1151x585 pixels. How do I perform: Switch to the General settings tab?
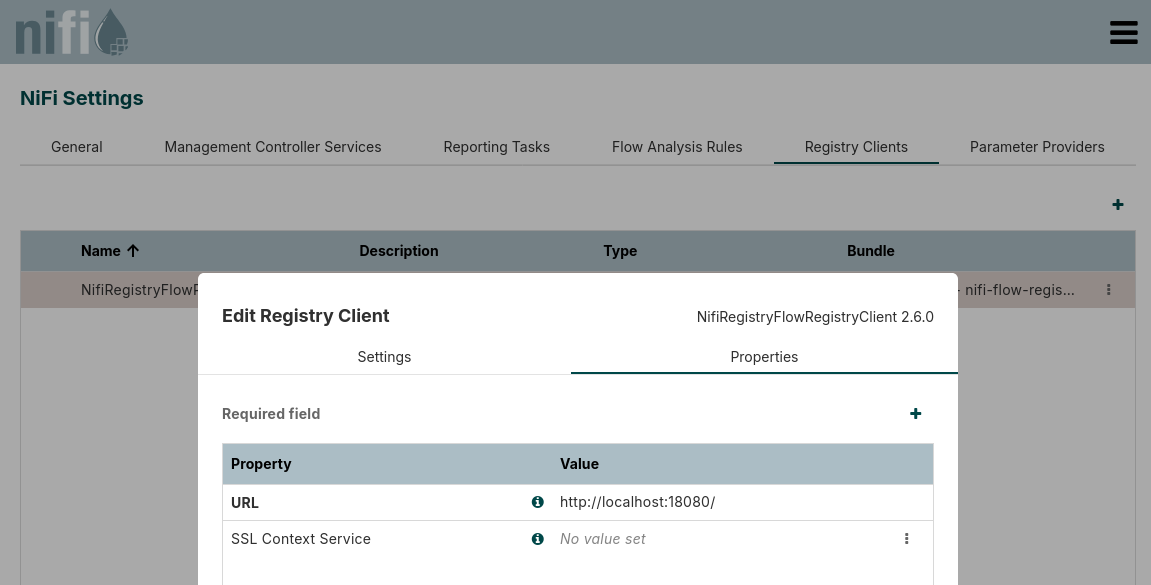point(76,147)
